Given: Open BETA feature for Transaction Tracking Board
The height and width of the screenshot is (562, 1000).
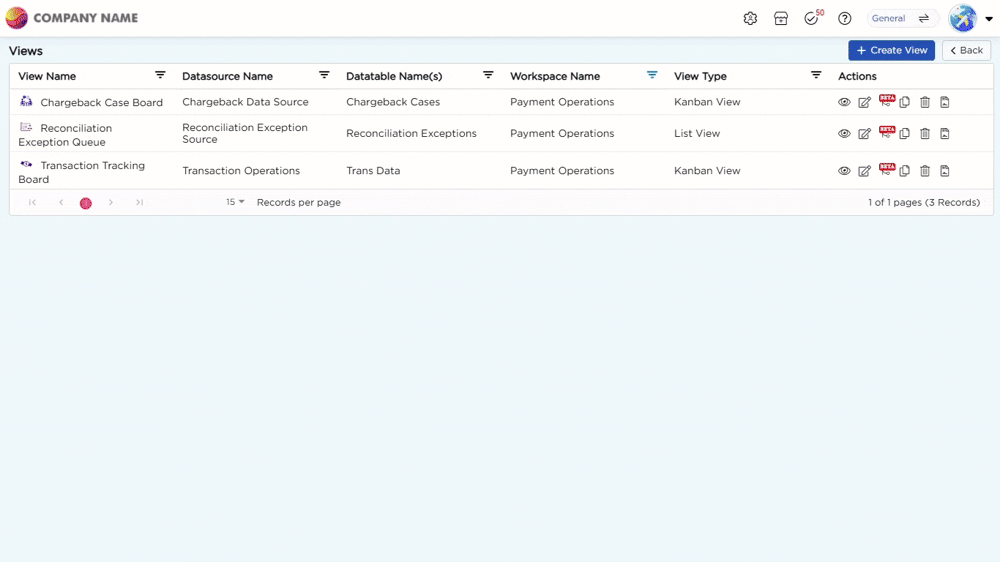Looking at the screenshot, I should point(886,170).
